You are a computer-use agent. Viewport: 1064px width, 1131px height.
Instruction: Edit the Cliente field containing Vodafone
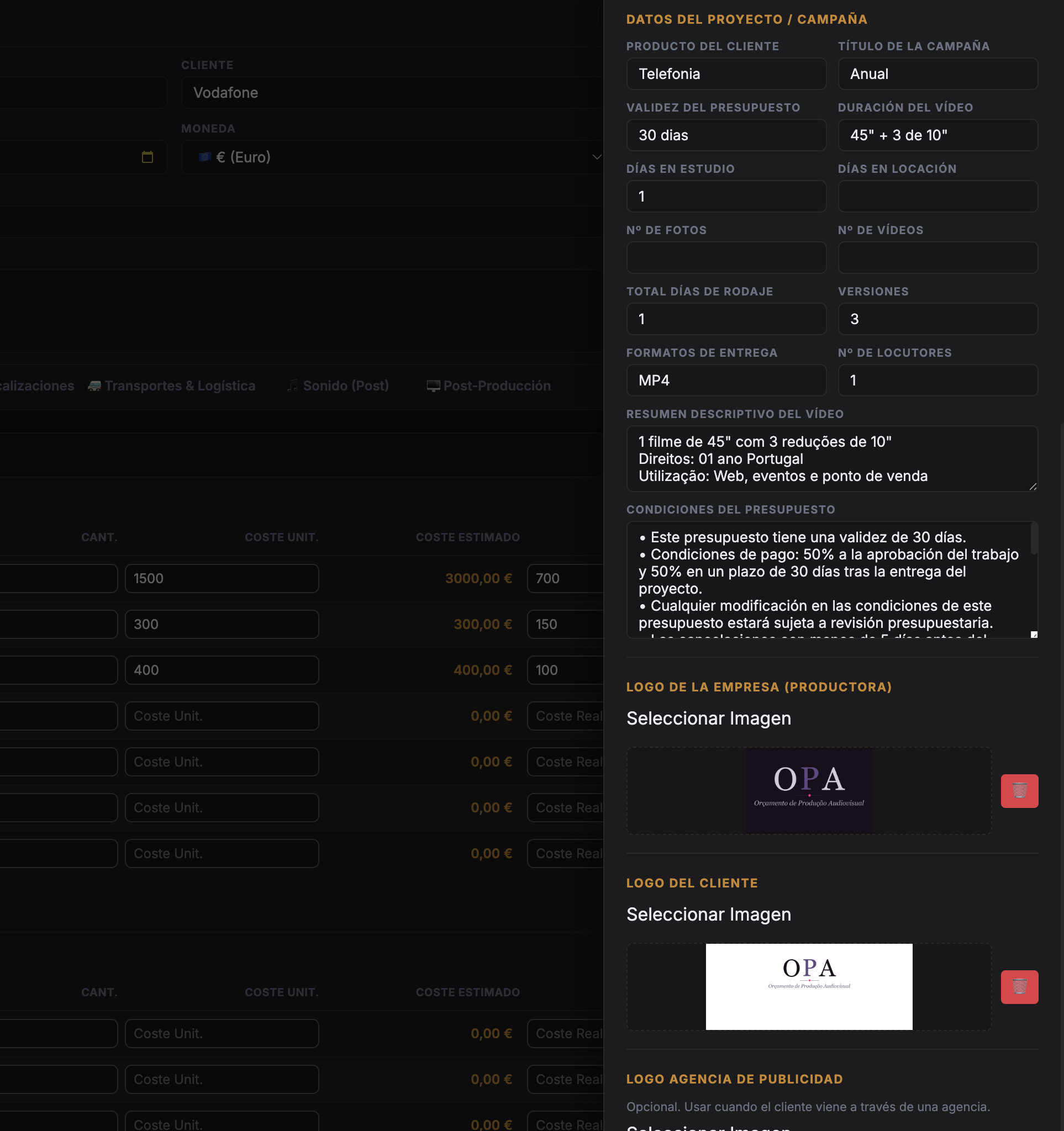pyautogui.click(x=392, y=93)
